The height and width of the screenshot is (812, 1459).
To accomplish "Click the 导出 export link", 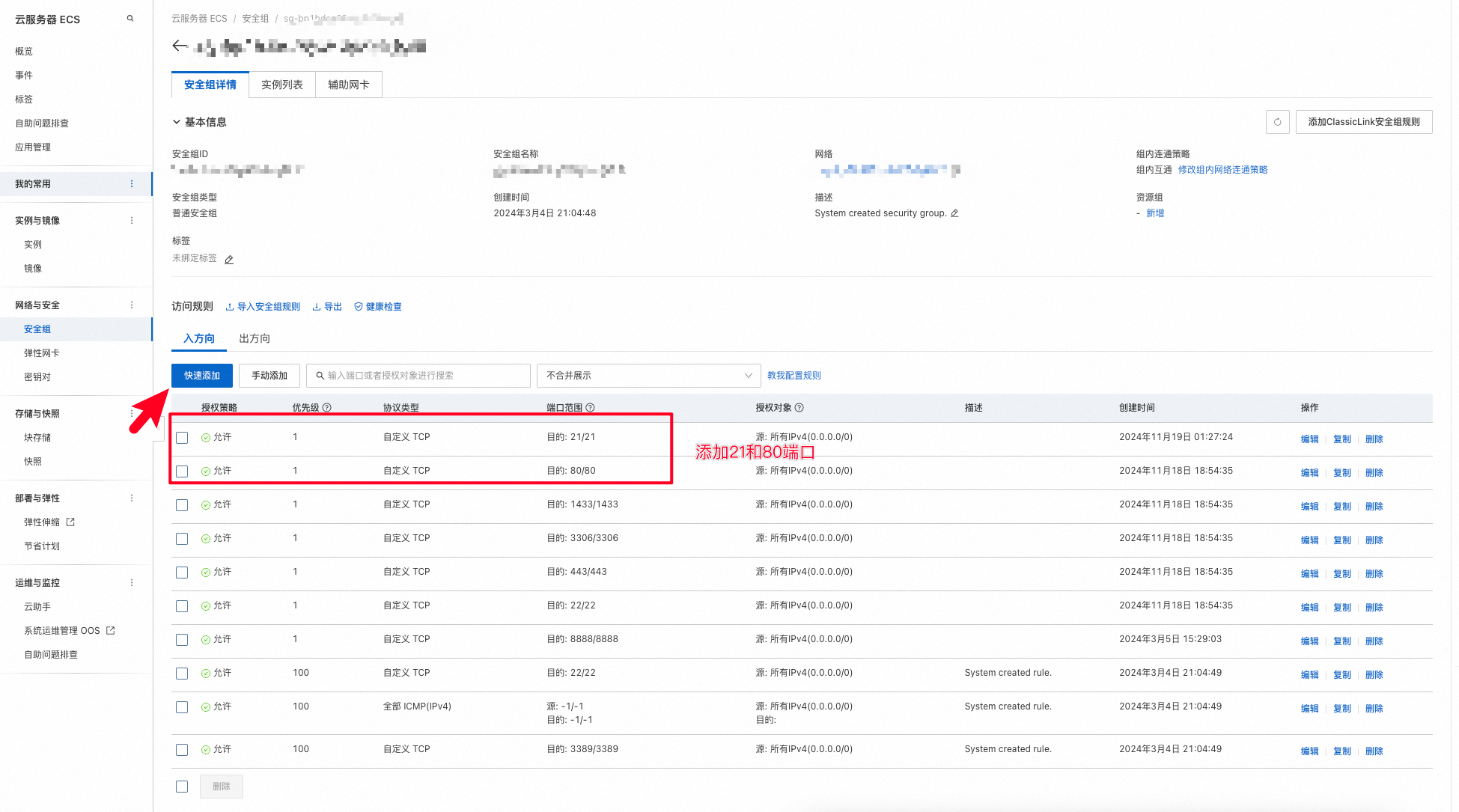I will coord(327,307).
